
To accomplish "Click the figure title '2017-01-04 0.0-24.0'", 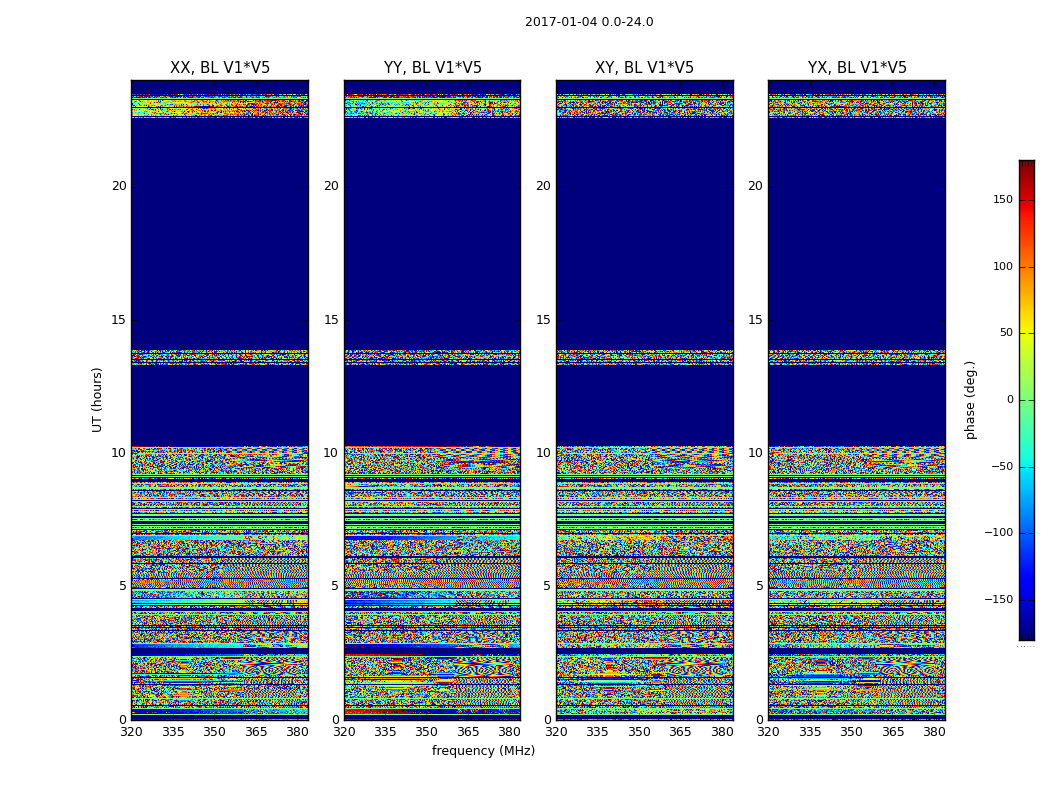I will tap(589, 22).
